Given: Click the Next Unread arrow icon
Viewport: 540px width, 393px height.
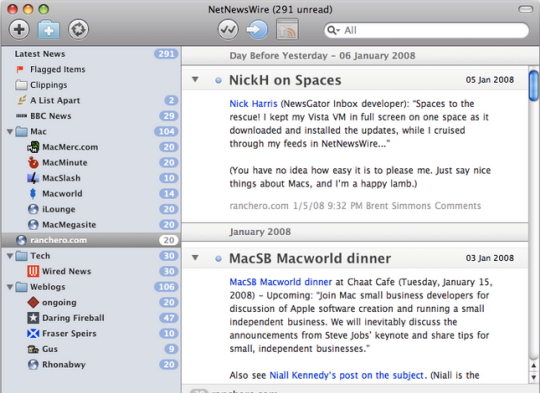Looking at the screenshot, I should point(257,29).
